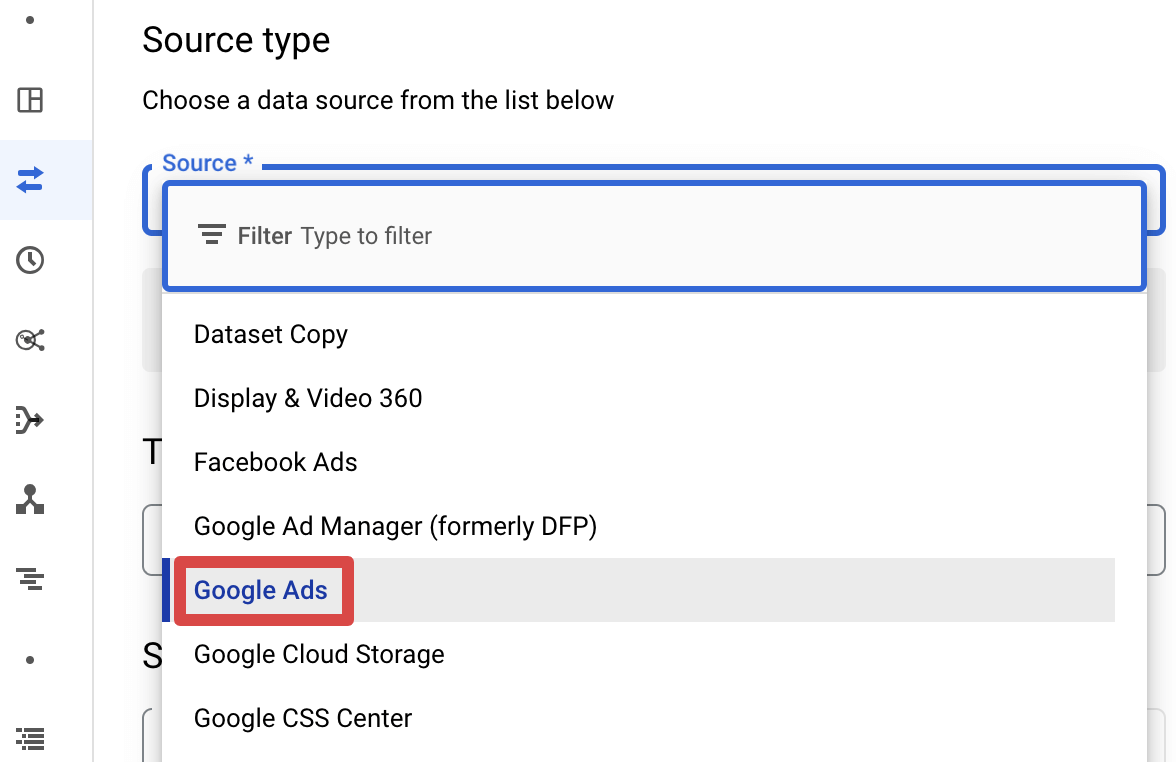
Task: Open the Scheduled queries clock icon
Action: 30,260
